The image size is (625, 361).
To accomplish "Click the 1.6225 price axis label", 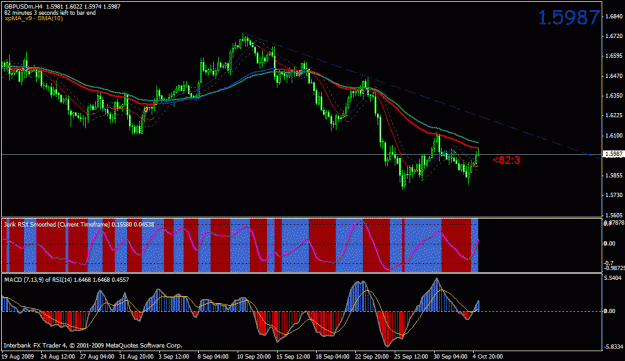I will point(614,116).
